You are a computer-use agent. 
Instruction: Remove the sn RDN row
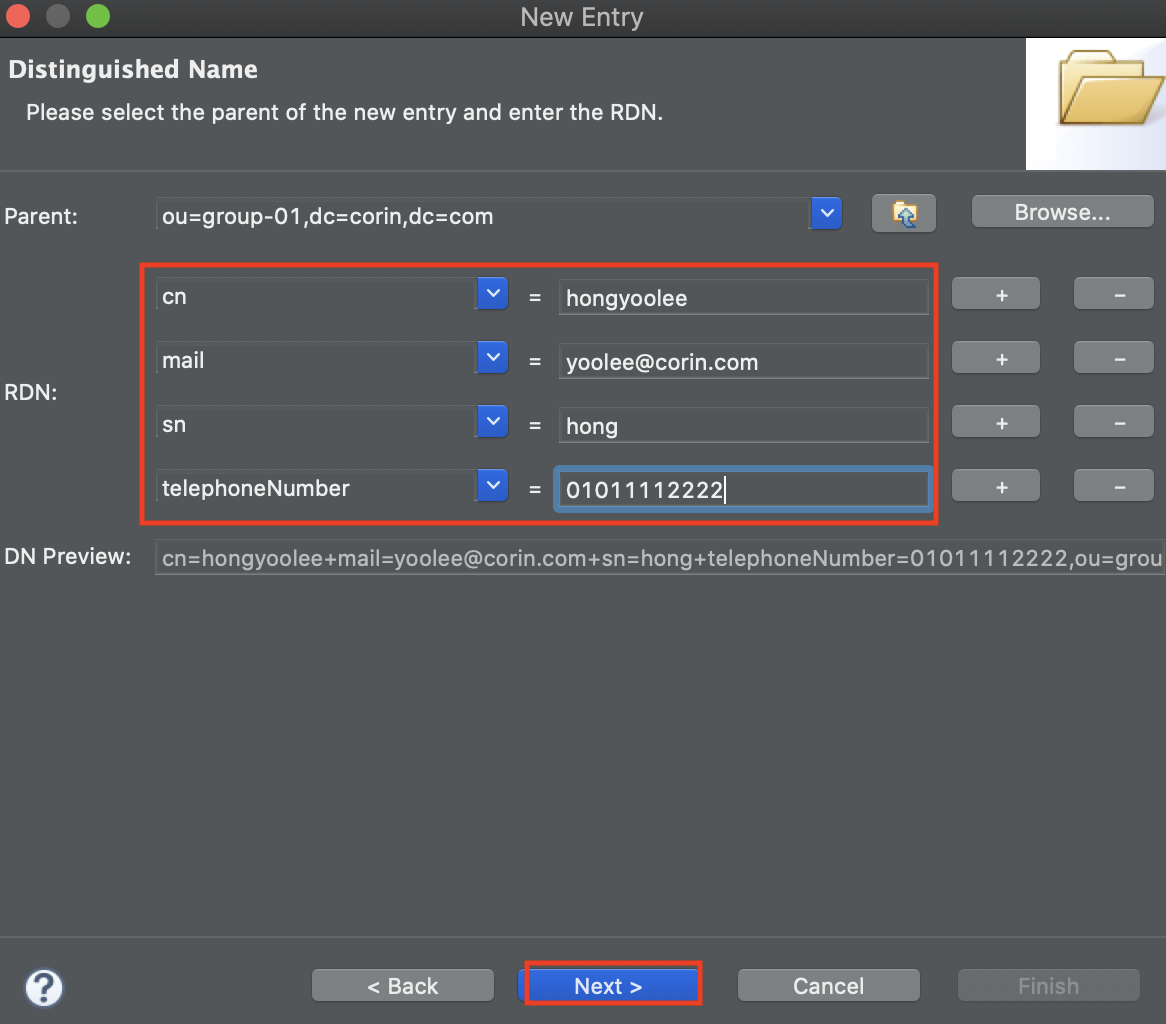pos(1113,422)
